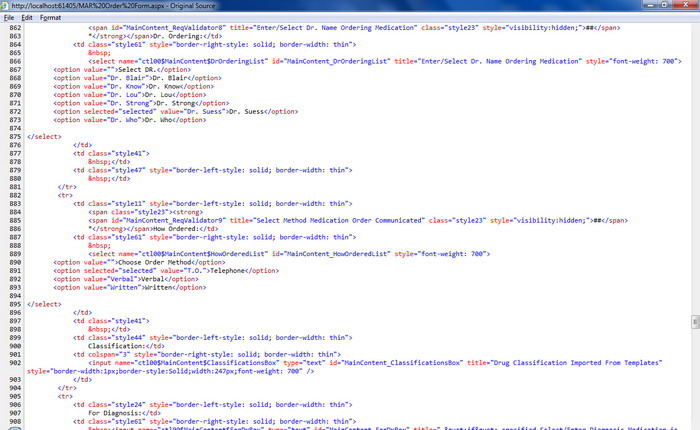Click the vertical scrollbar thumb
Viewport: 700px width, 430px height.
(x=694, y=322)
